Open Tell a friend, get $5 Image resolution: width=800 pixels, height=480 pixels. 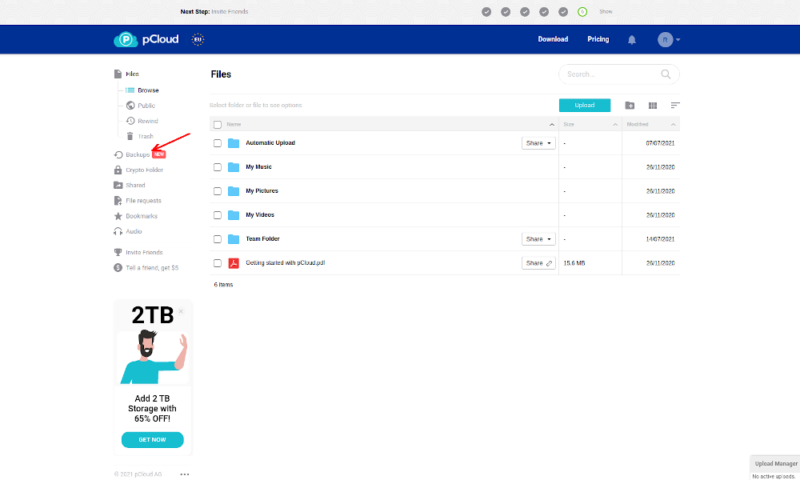146,268
